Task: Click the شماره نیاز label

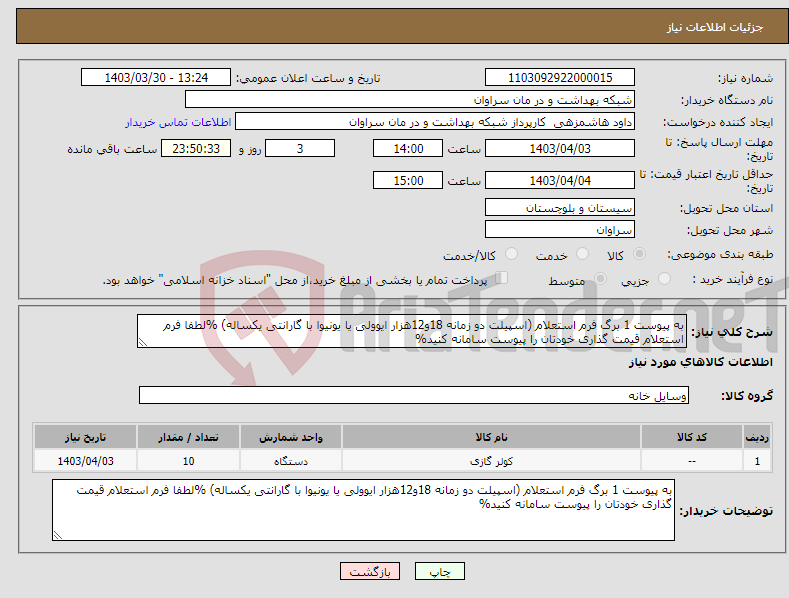Action: (x=745, y=79)
